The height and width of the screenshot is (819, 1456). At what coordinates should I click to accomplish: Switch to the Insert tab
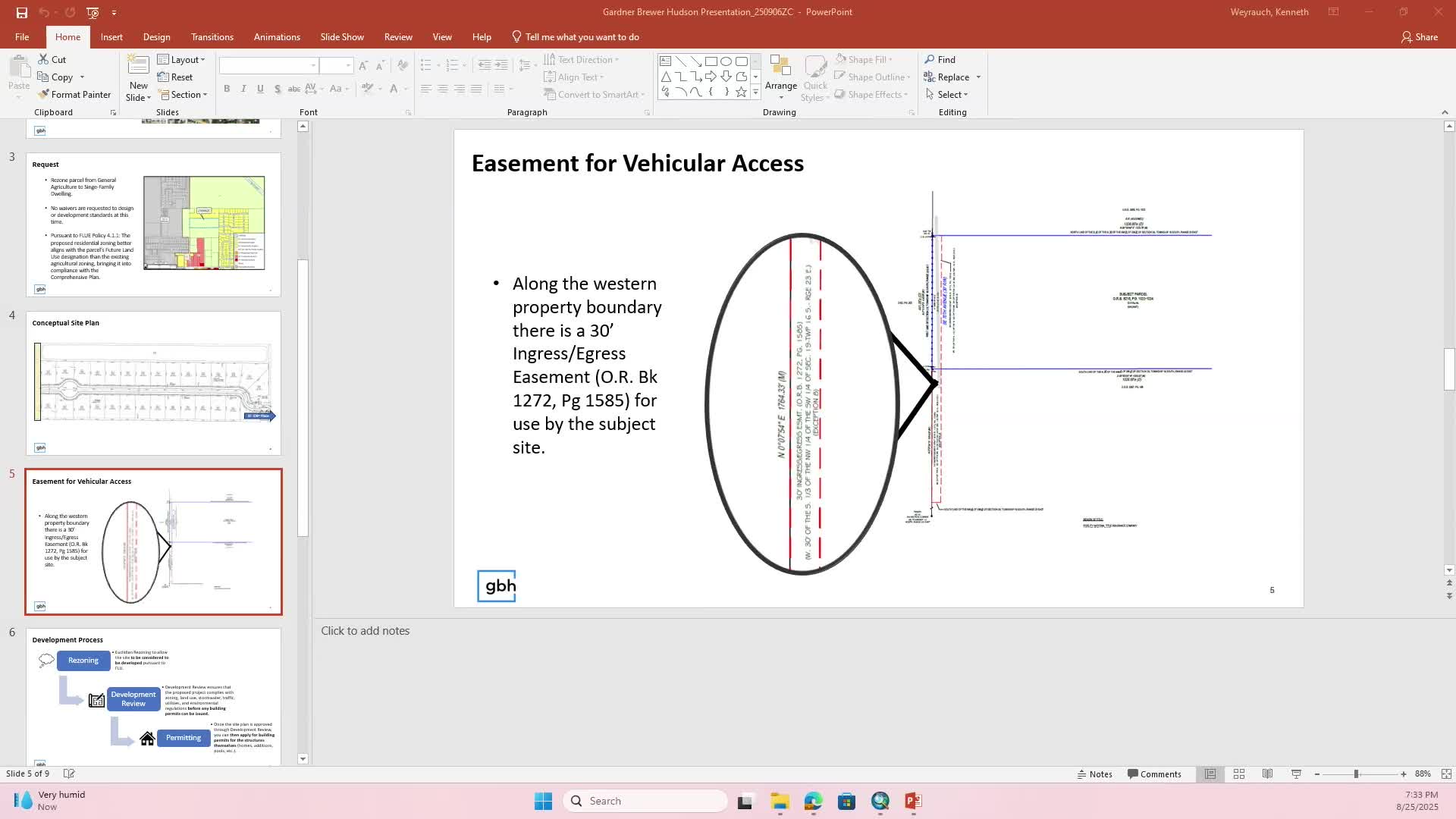111,37
